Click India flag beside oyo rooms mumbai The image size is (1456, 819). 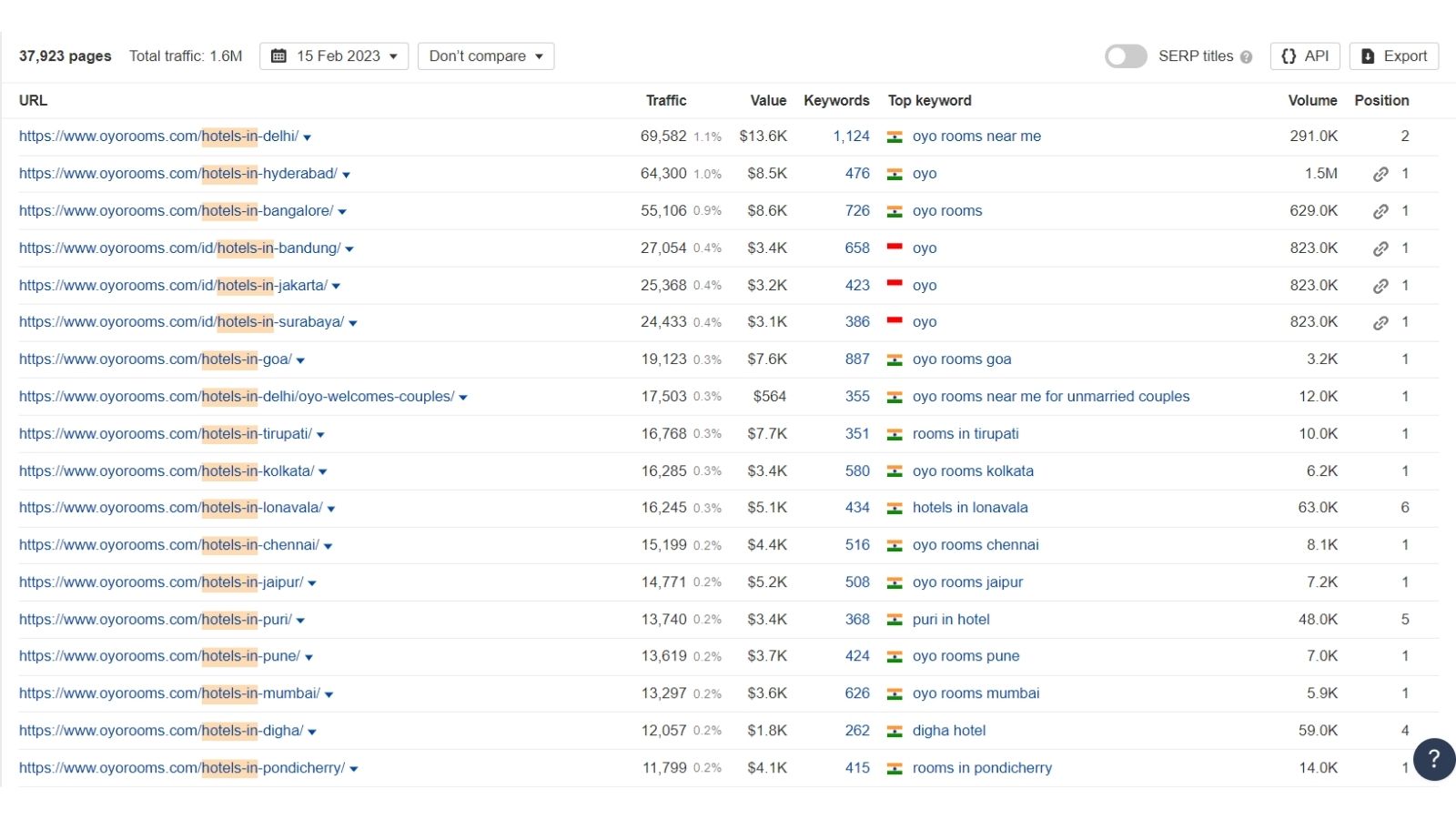895,693
